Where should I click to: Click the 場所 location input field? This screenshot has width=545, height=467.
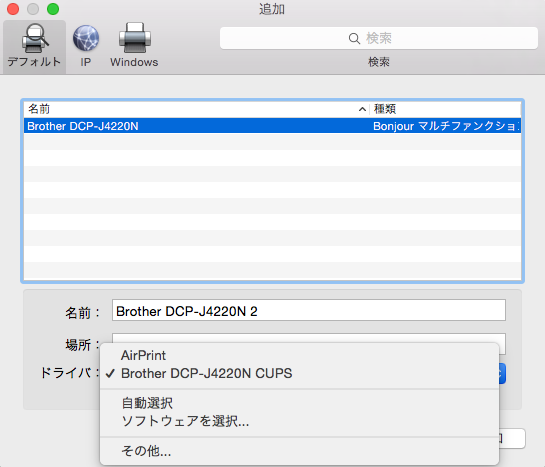(x=309, y=339)
